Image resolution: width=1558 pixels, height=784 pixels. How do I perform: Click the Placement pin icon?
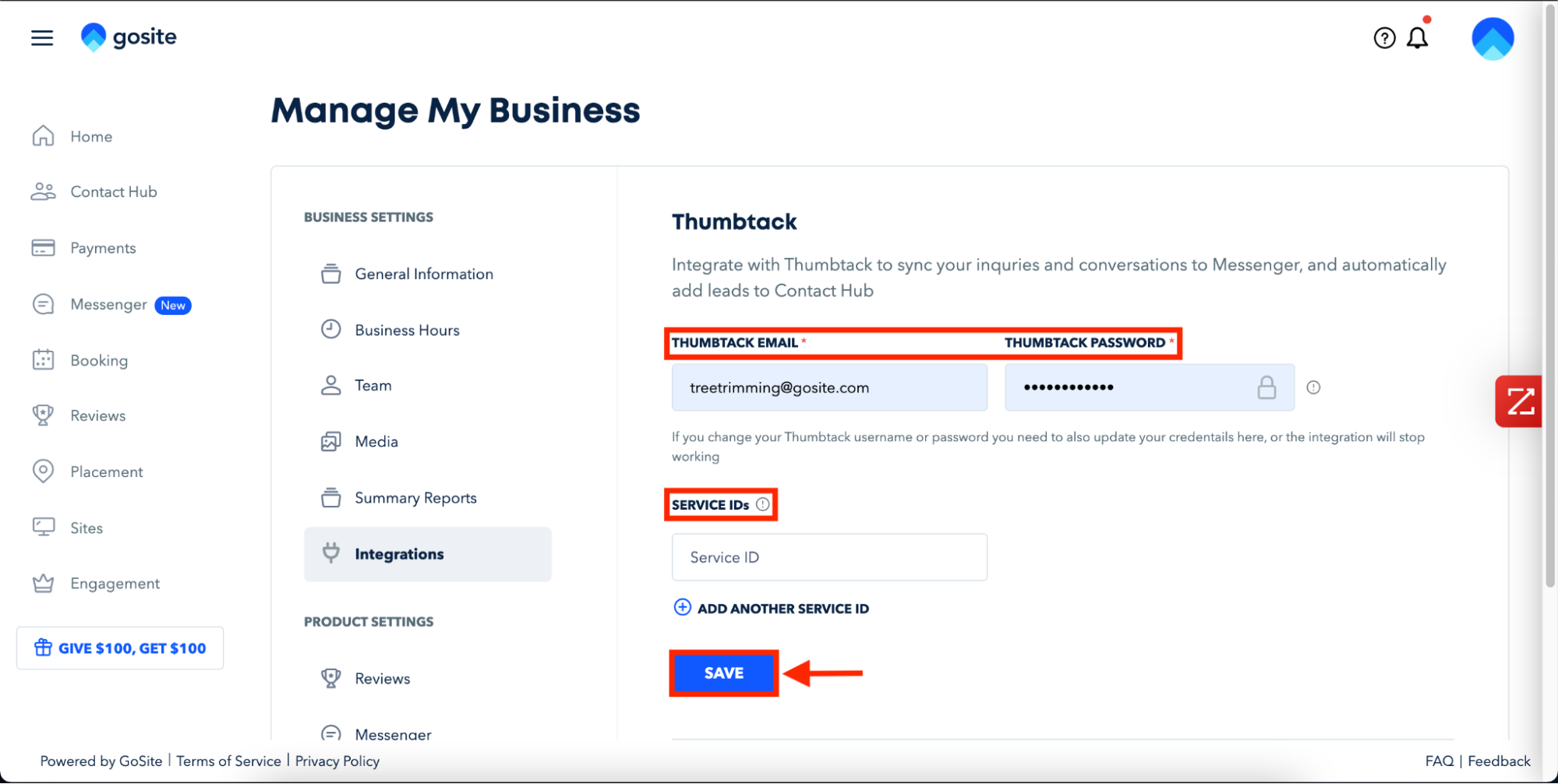tap(44, 471)
